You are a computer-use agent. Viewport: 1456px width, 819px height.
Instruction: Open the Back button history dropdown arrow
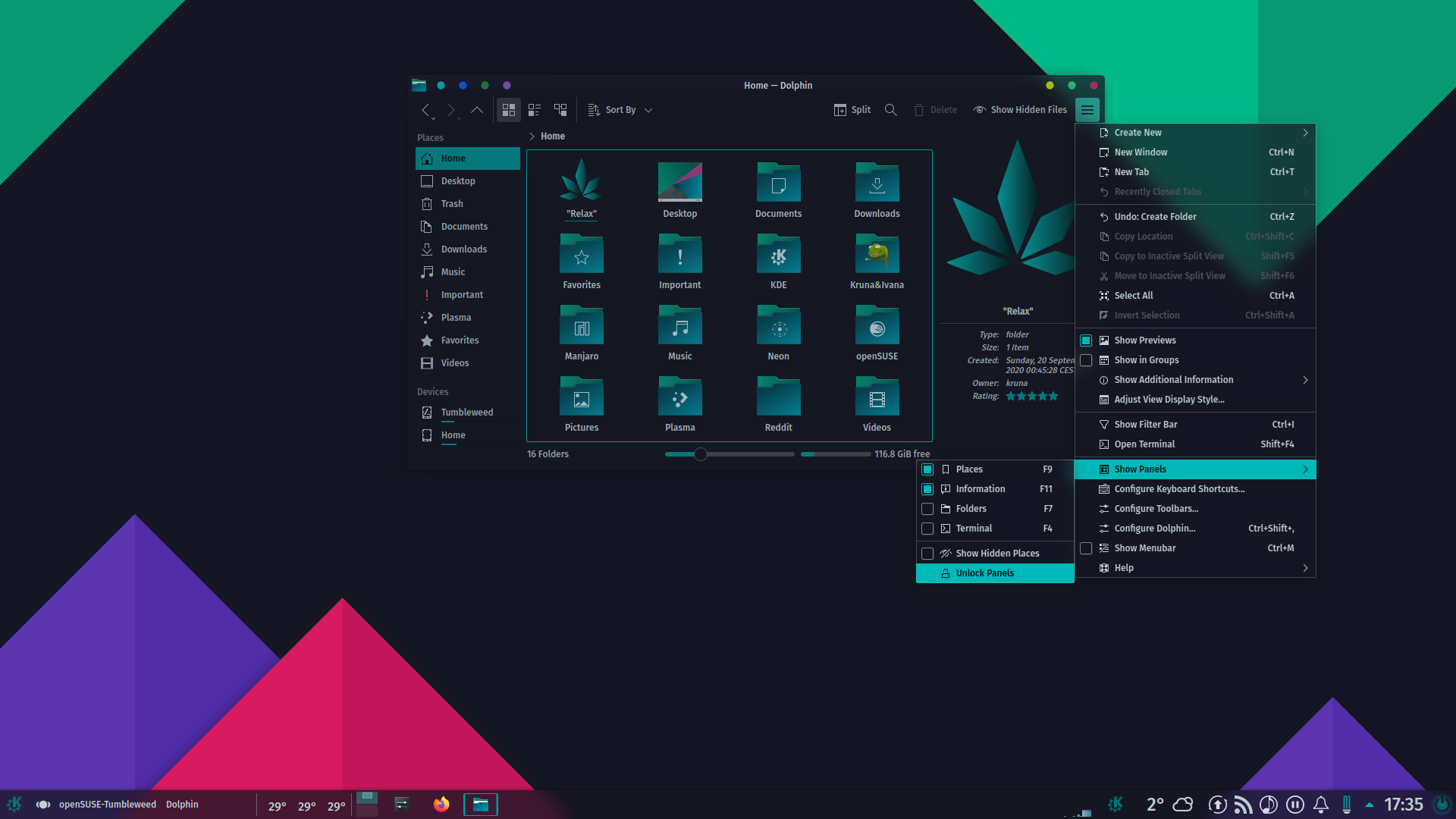pyautogui.click(x=434, y=118)
